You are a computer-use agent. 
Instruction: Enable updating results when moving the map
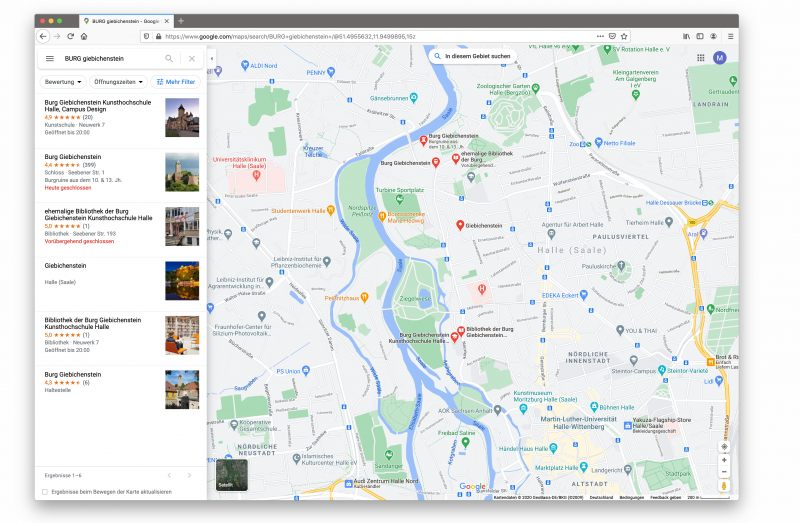[x=45, y=492]
